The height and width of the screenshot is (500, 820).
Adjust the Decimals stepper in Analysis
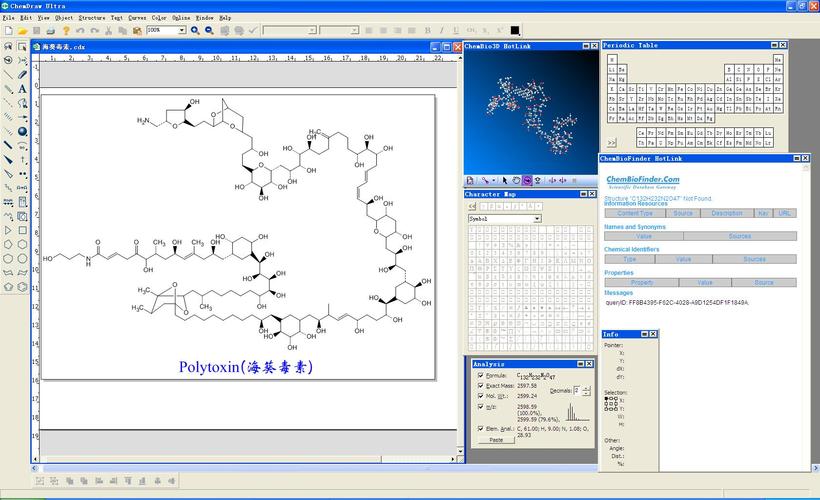tap(586, 391)
